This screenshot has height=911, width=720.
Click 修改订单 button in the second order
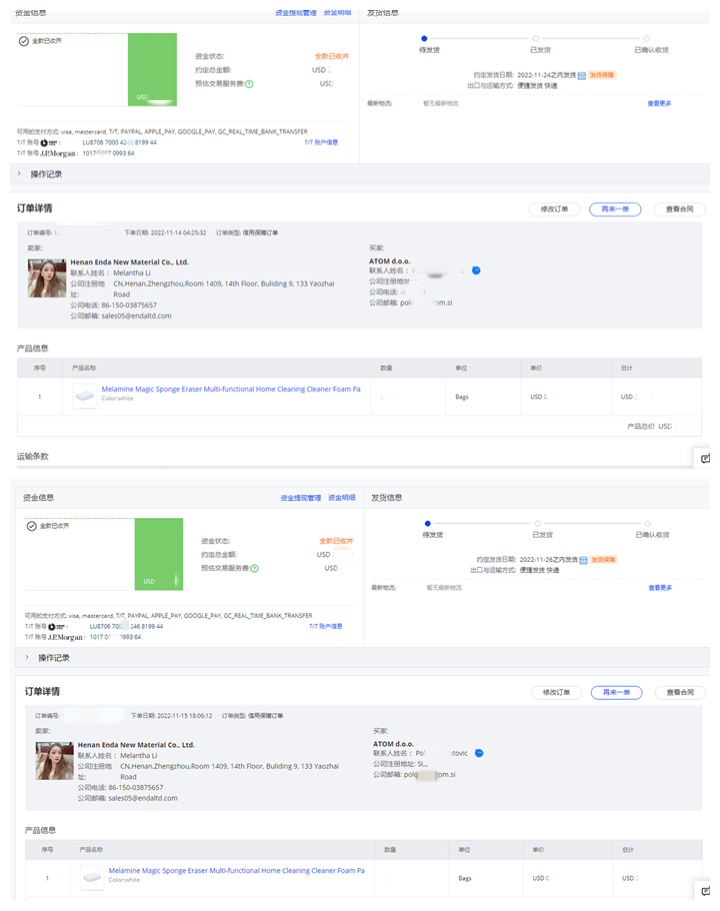[555, 692]
